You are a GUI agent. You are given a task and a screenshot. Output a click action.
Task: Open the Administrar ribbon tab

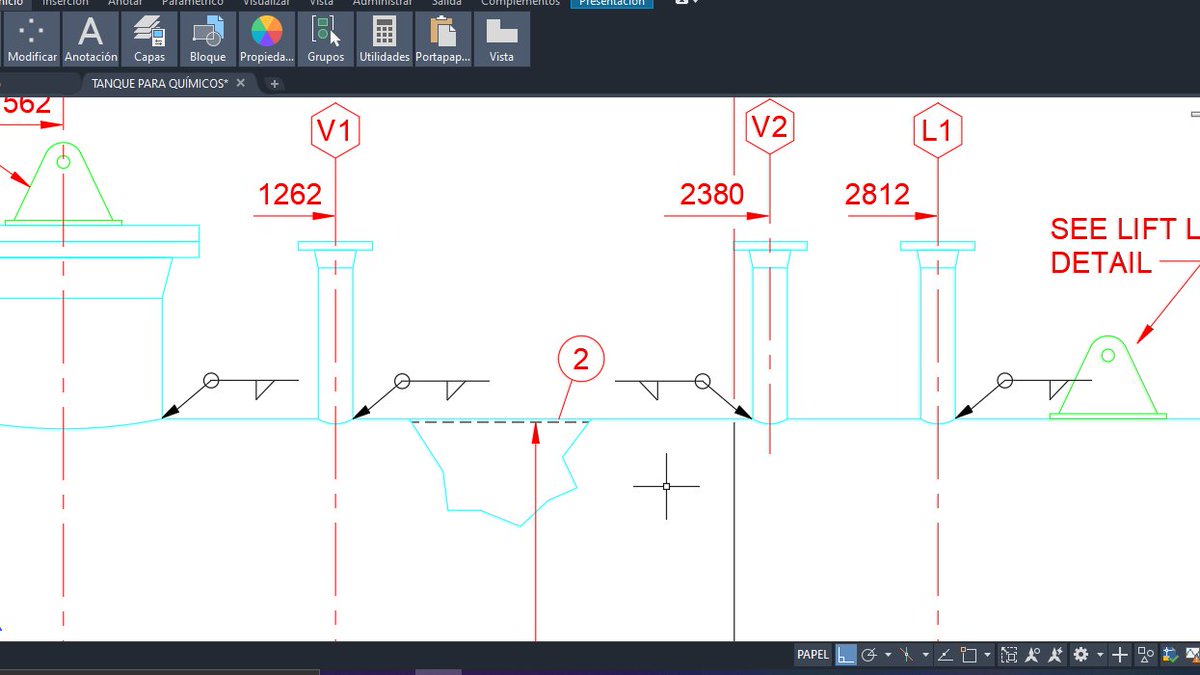click(x=383, y=3)
